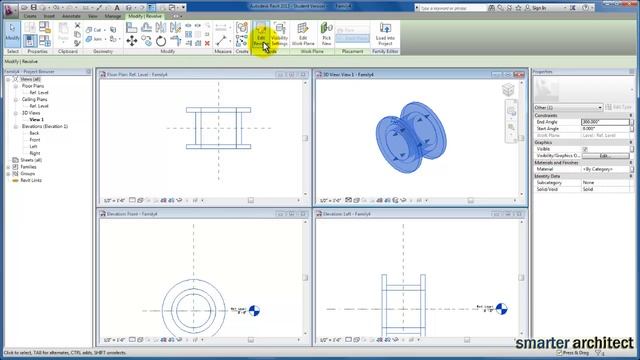Open the Annotate ribbon tab

coord(71,16)
